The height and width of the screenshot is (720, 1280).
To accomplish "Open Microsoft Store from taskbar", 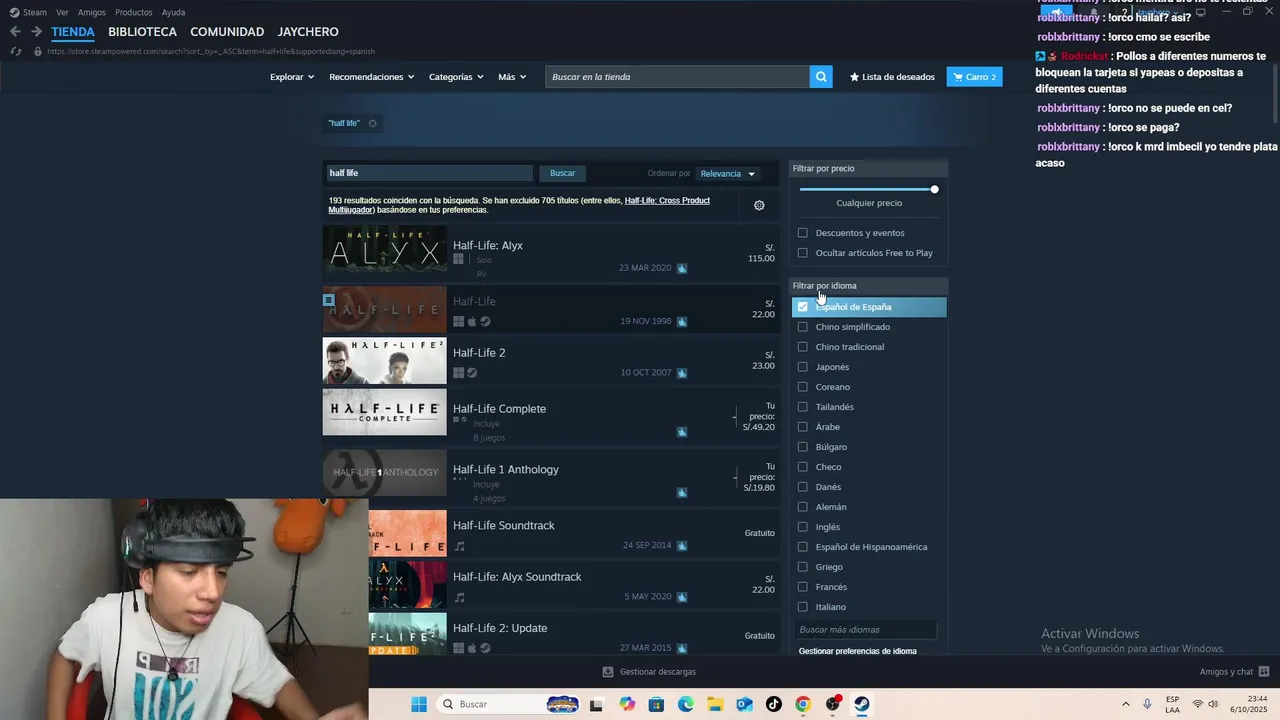I will coord(656,704).
